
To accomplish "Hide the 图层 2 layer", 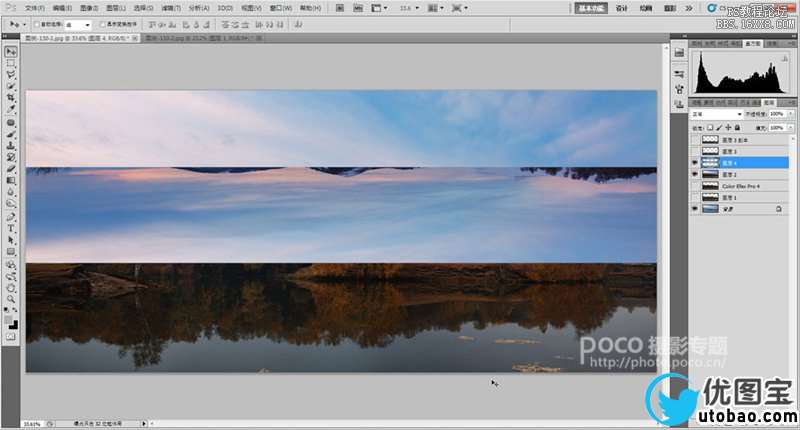I will coord(694,174).
